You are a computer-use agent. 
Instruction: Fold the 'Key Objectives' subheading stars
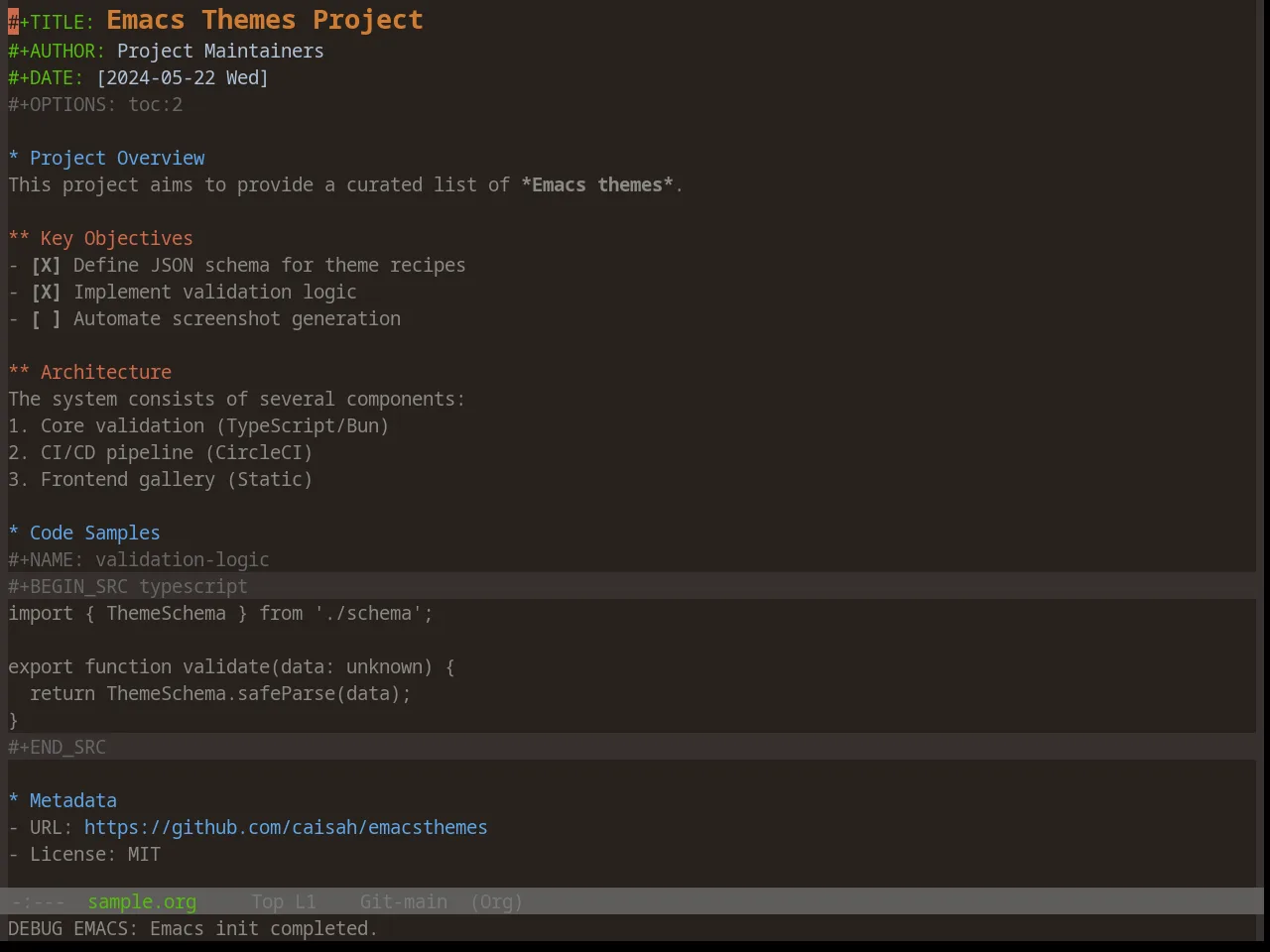pyautogui.click(x=19, y=239)
